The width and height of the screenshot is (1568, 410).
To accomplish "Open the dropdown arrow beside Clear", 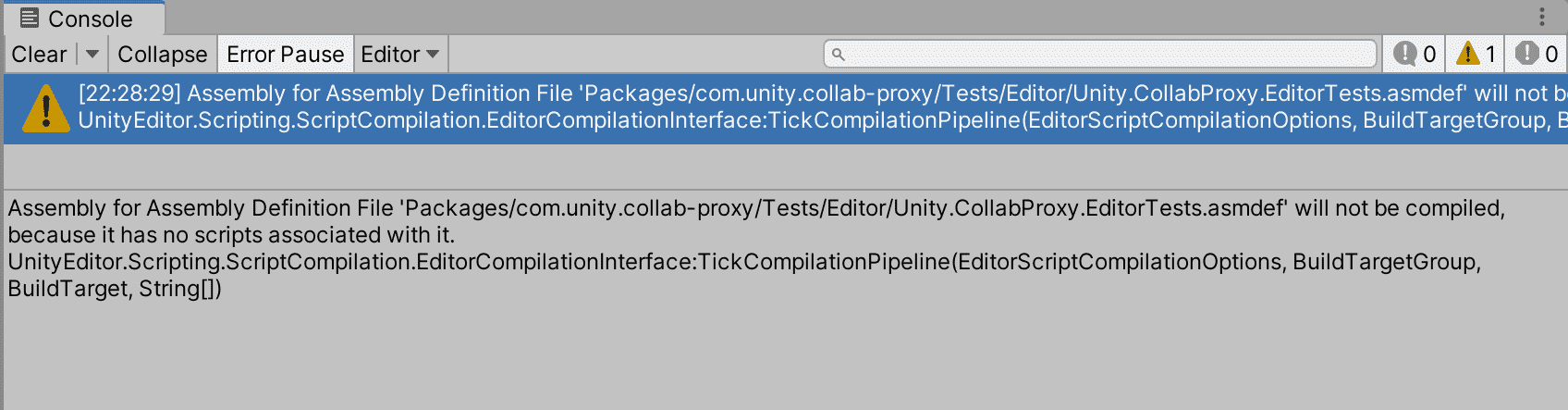I will coord(92,55).
